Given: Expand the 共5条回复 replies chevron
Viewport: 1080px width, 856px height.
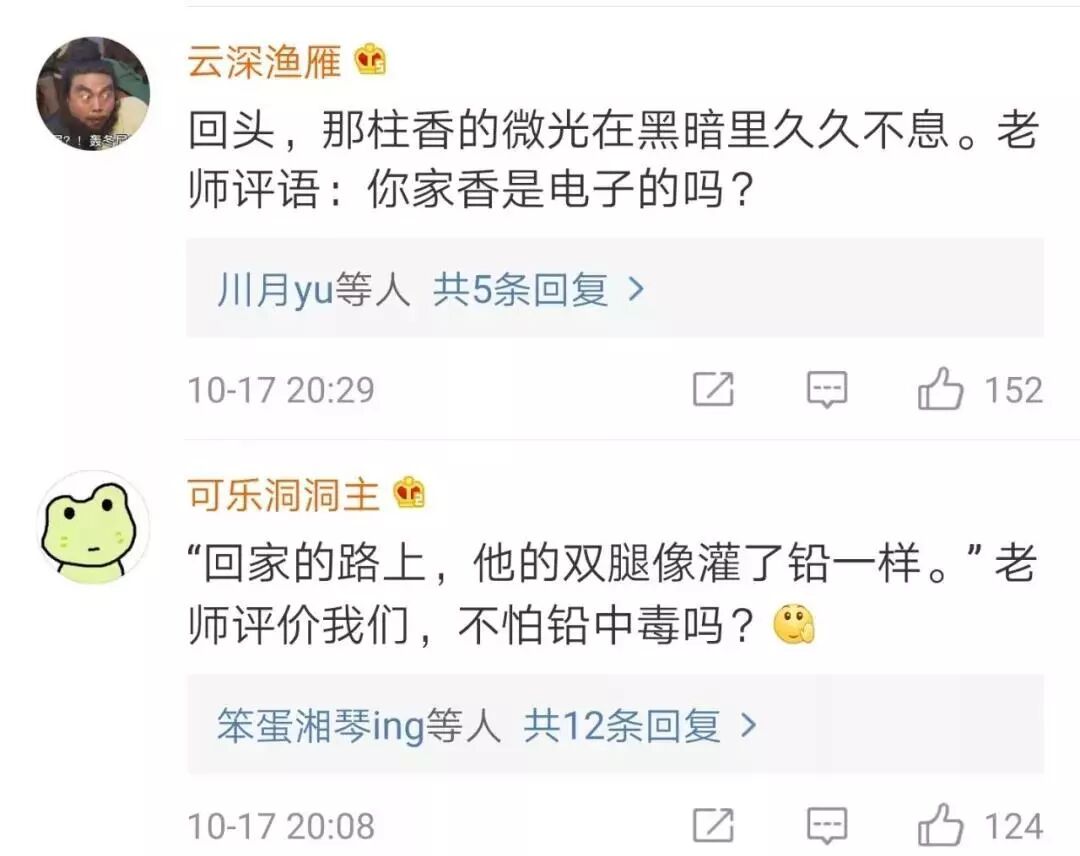Looking at the screenshot, I should coord(636,289).
